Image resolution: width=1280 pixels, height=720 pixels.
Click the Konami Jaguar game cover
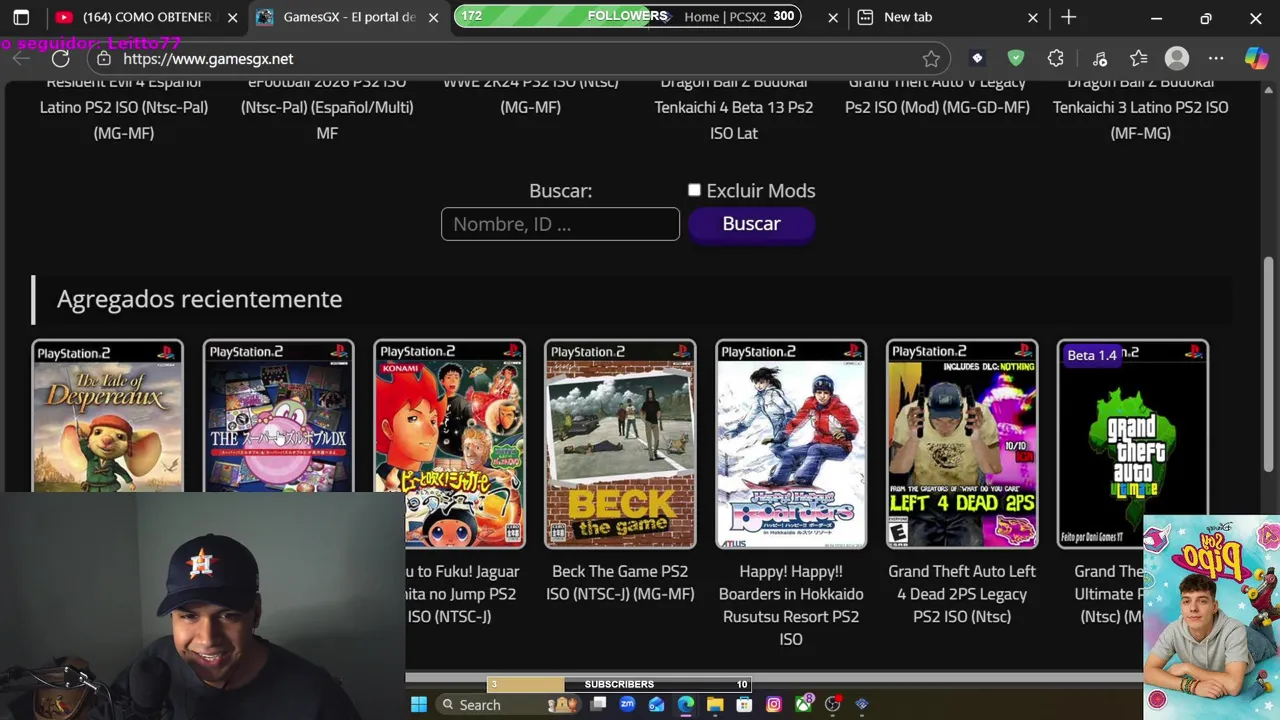(x=449, y=444)
